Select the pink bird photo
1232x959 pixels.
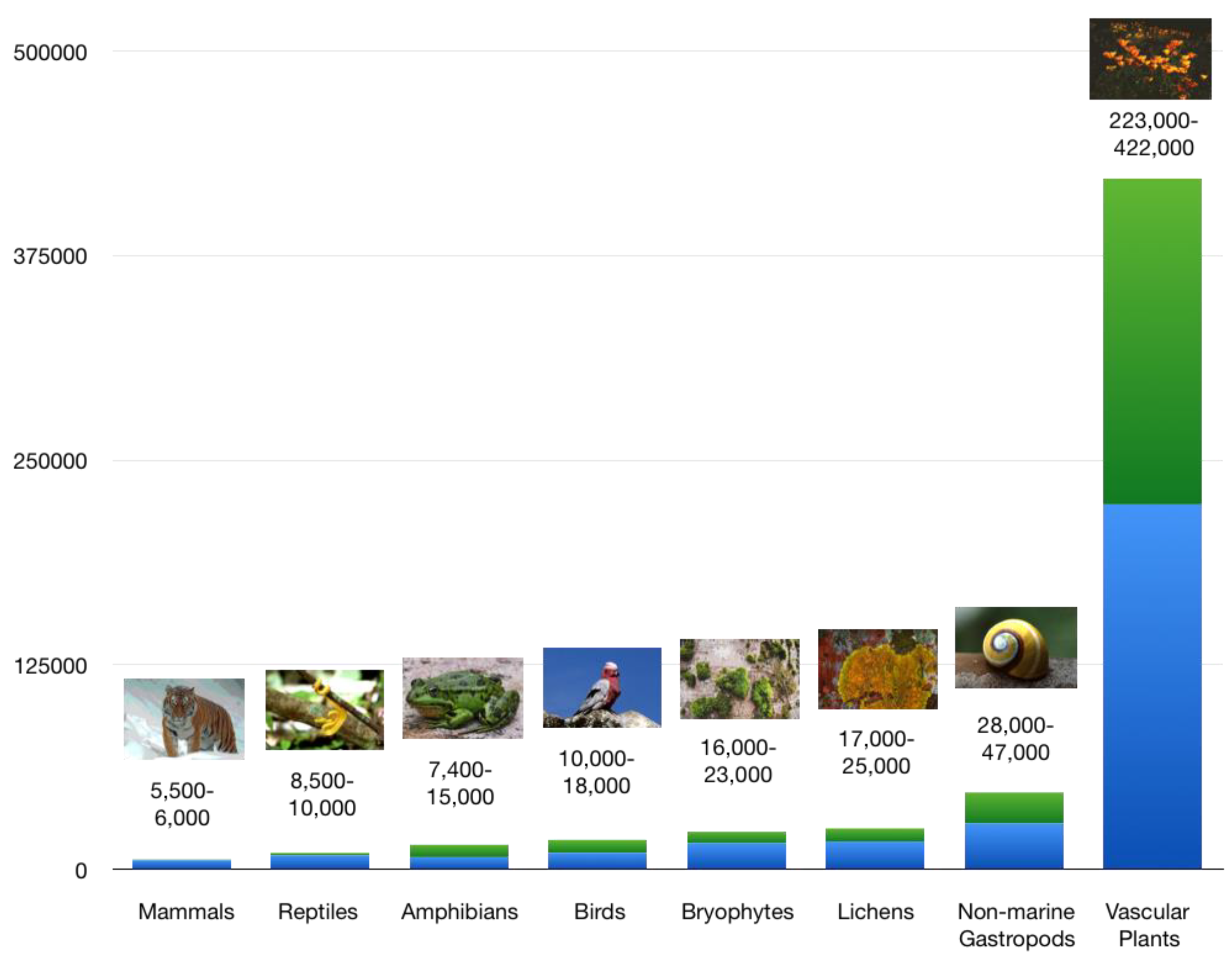[x=602, y=687]
